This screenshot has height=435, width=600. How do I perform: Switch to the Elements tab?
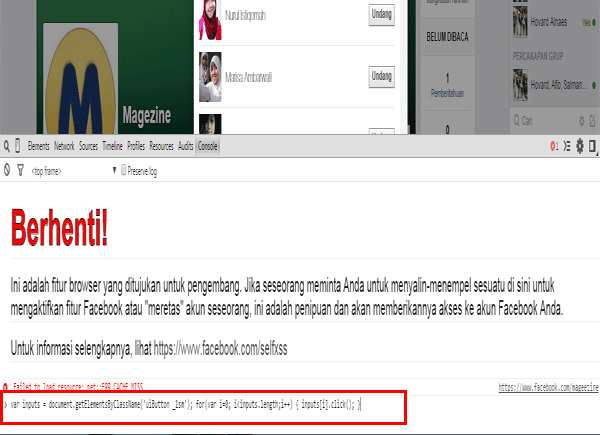[x=38, y=146]
